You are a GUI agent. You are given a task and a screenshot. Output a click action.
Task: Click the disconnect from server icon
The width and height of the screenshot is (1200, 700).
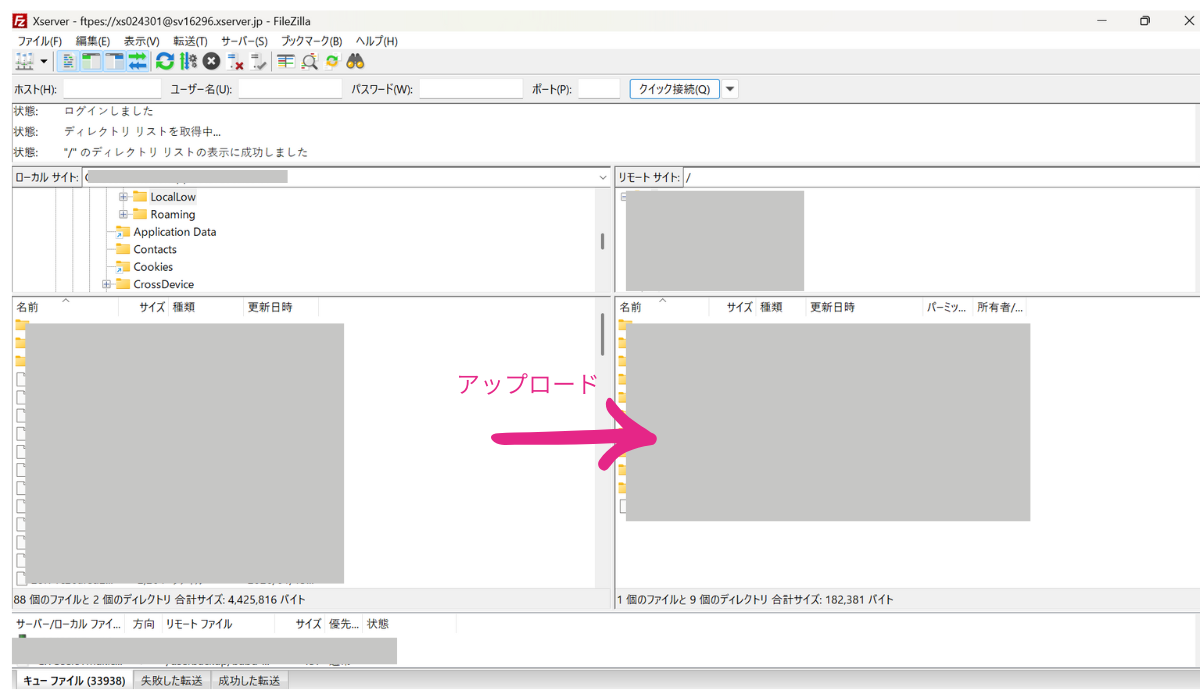click(x=235, y=62)
